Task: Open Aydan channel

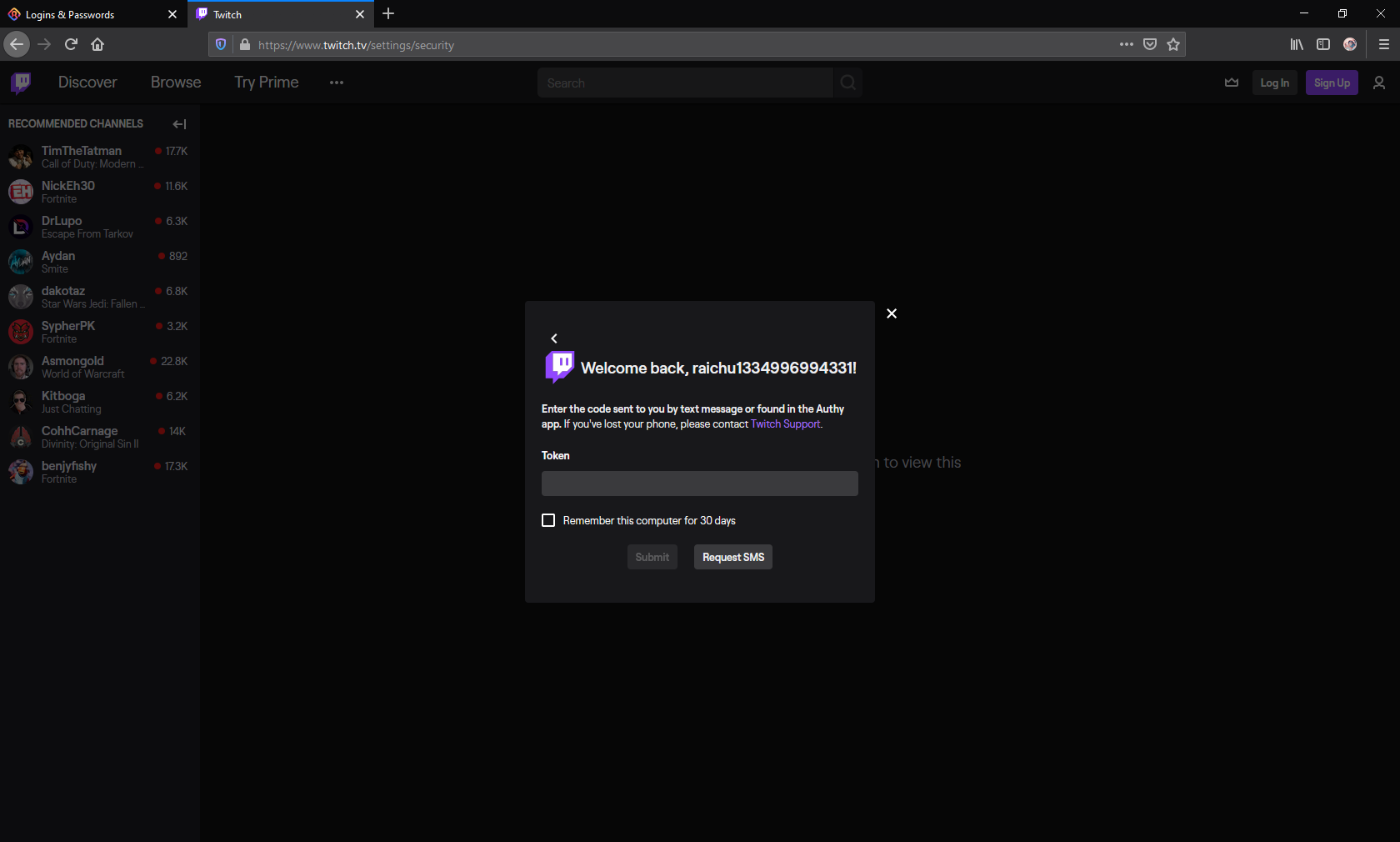Action: pyautogui.click(x=98, y=262)
